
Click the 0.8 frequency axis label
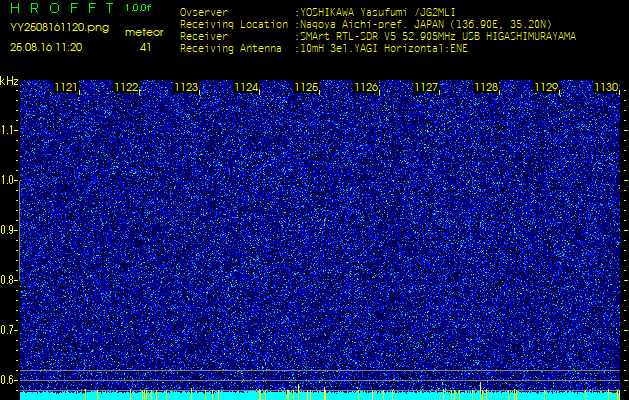pyautogui.click(x=7, y=280)
